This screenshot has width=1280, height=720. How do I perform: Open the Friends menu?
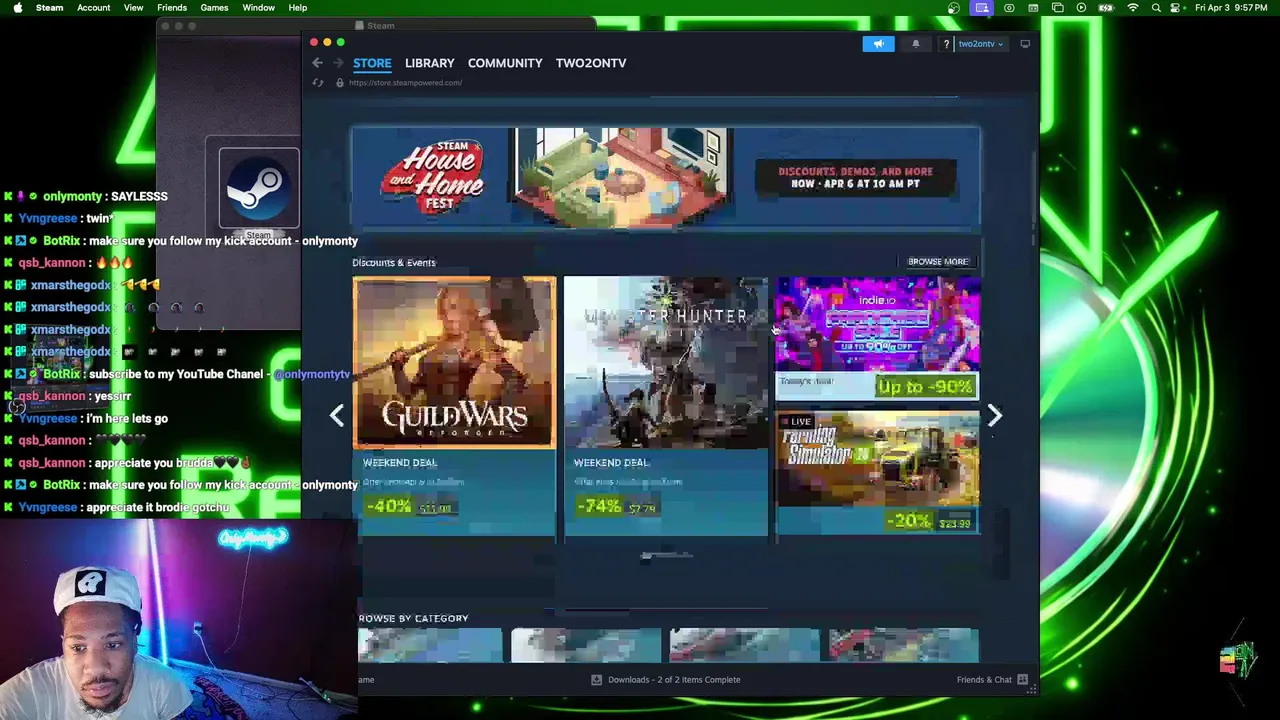point(172,8)
